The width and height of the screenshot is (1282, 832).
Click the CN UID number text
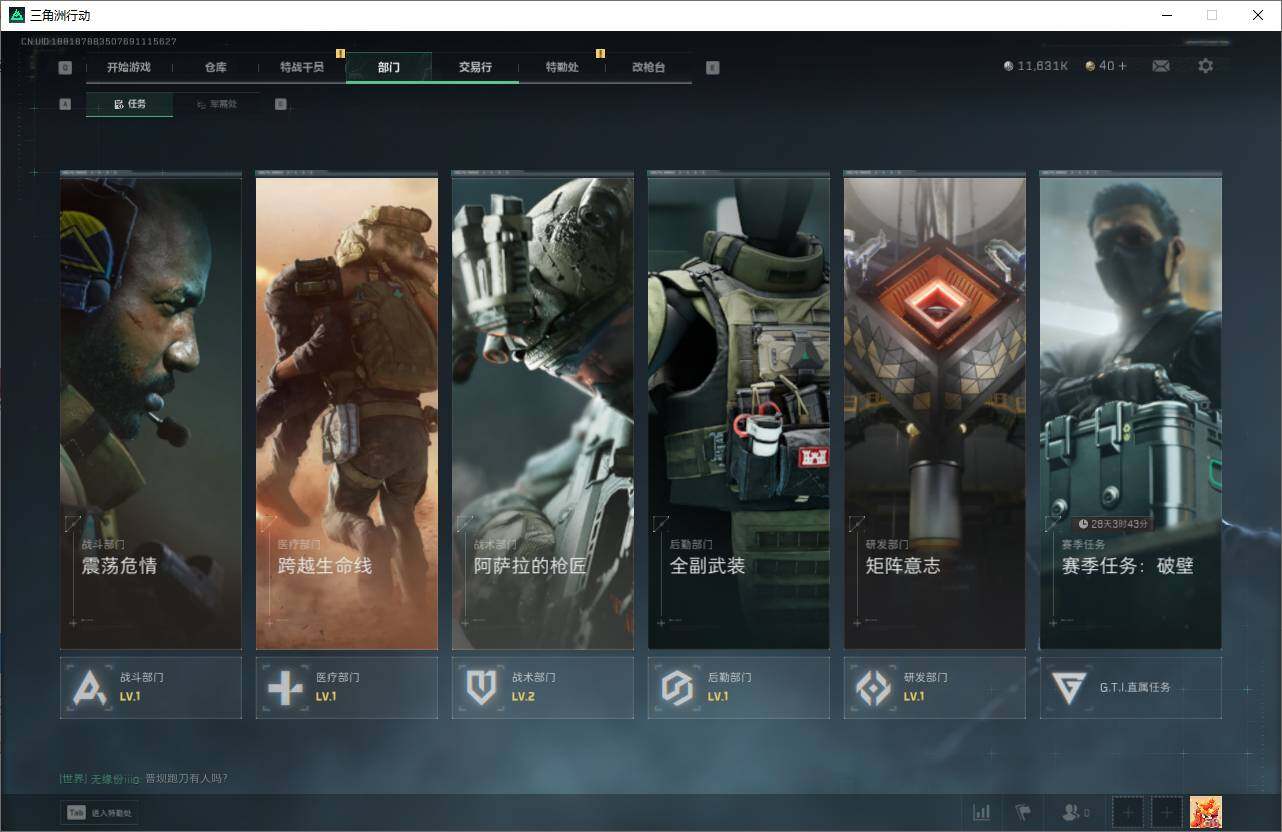99,42
